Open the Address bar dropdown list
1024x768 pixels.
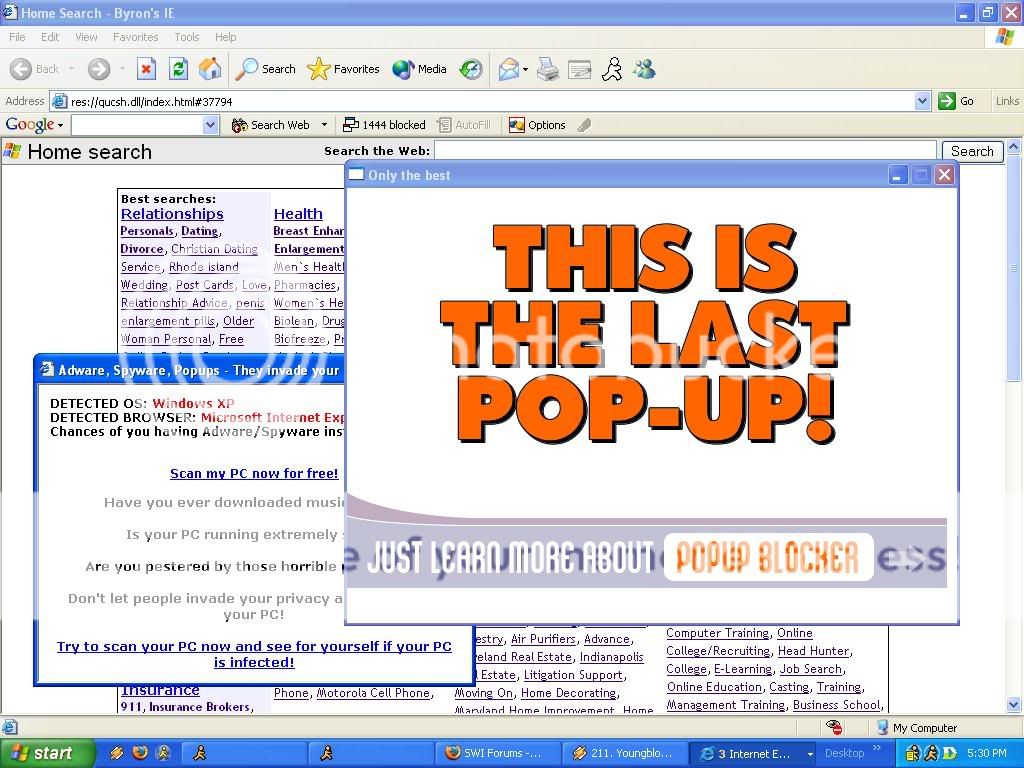click(922, 101)
